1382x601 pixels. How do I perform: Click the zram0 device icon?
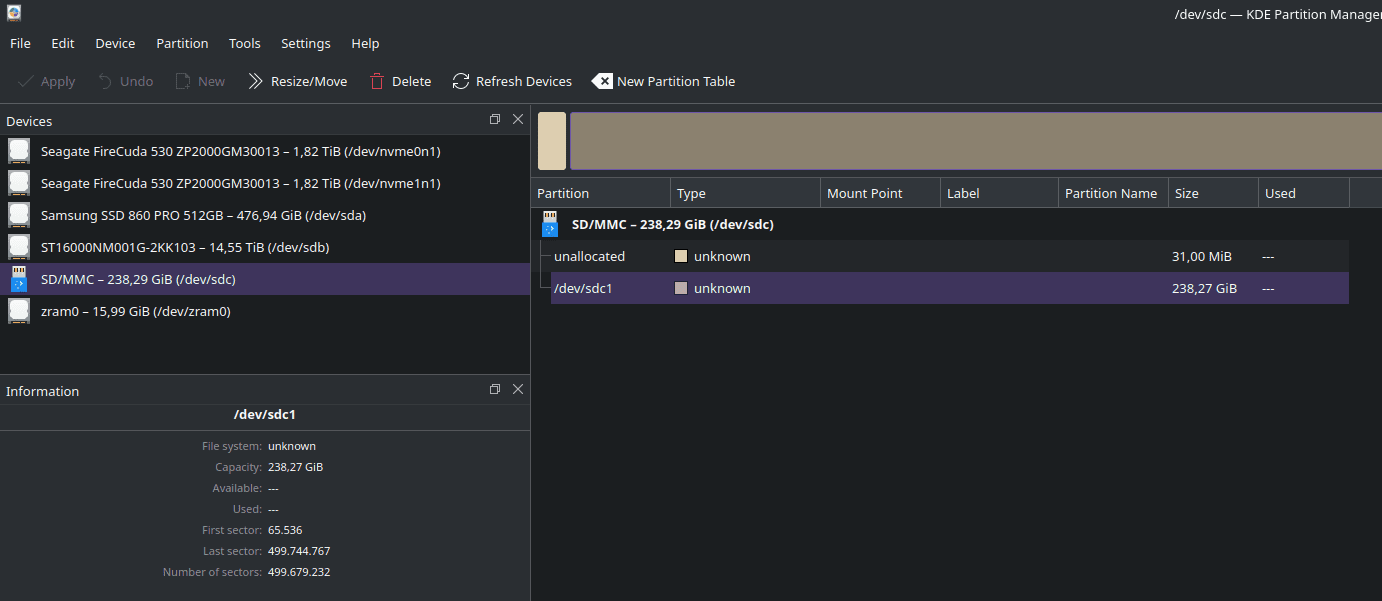tap(19, 311)
